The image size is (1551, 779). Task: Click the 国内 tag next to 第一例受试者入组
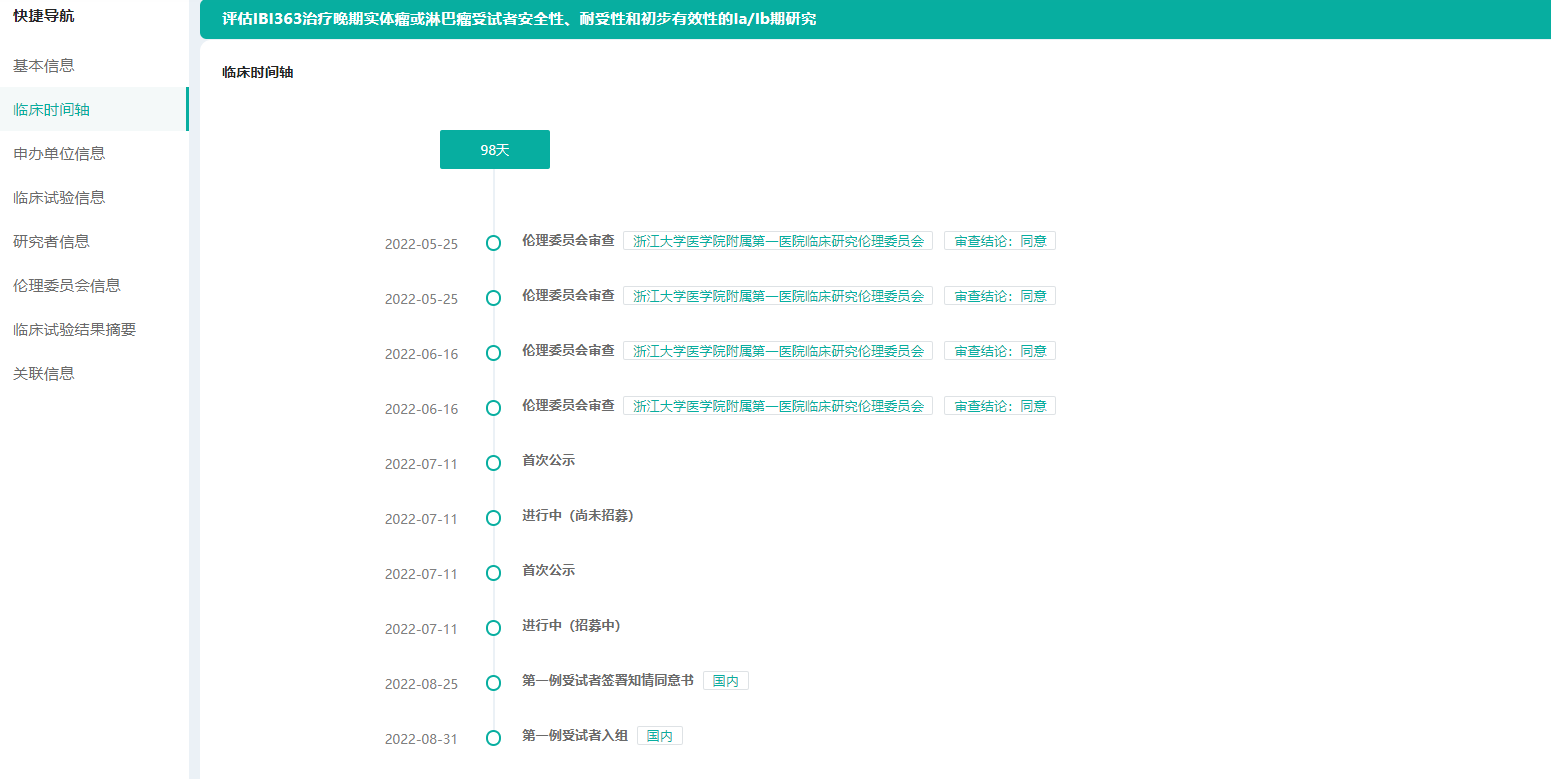coord(660,735)
